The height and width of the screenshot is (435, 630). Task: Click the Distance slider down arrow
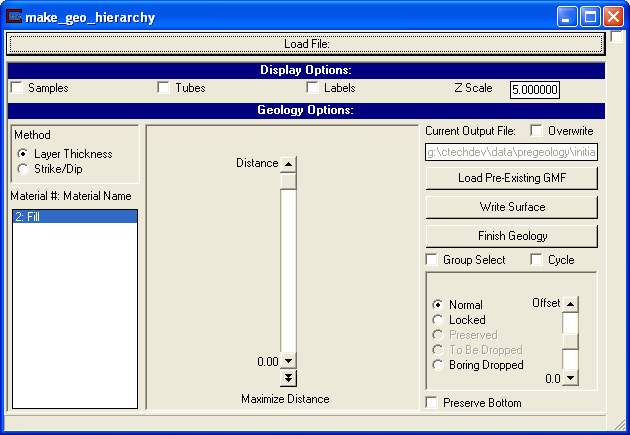(288, 361)
